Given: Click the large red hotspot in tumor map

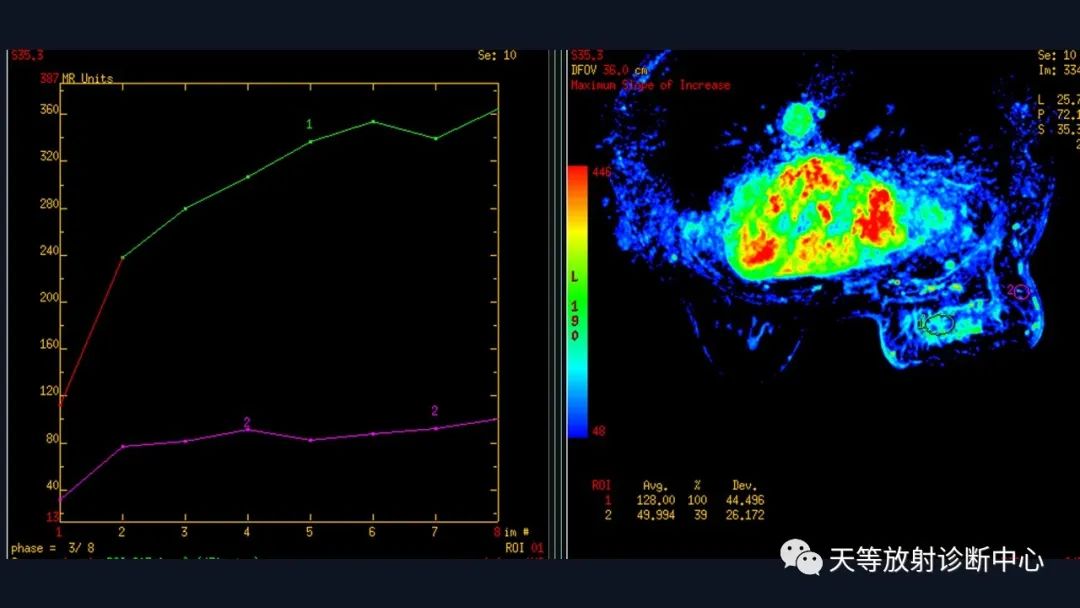Looking at the screenshot, I should pyautogui.click(x=878, y=218).
